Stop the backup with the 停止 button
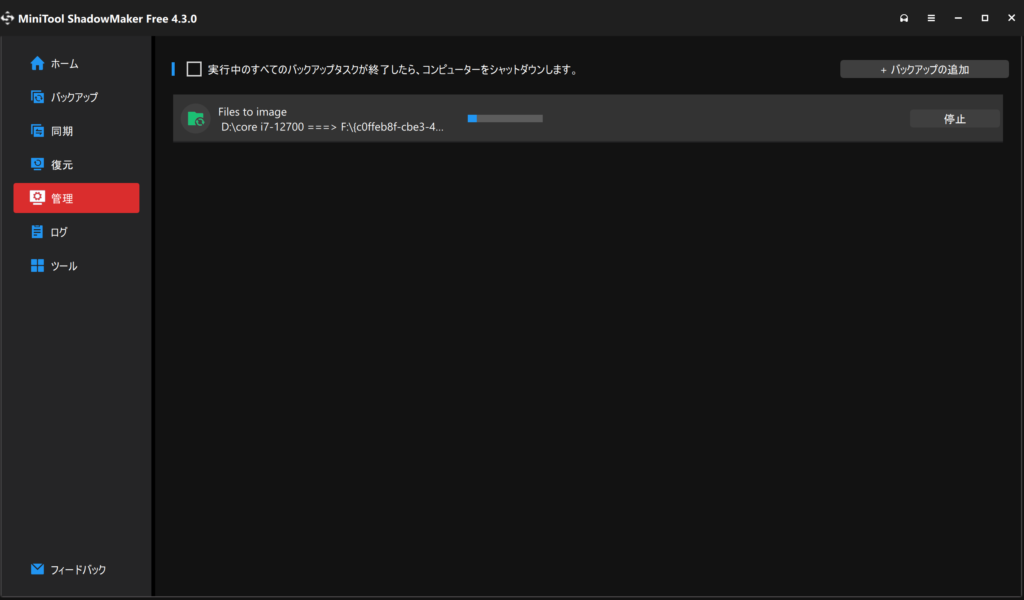This screenshot has width=1024, height=600. coord(954,119)
